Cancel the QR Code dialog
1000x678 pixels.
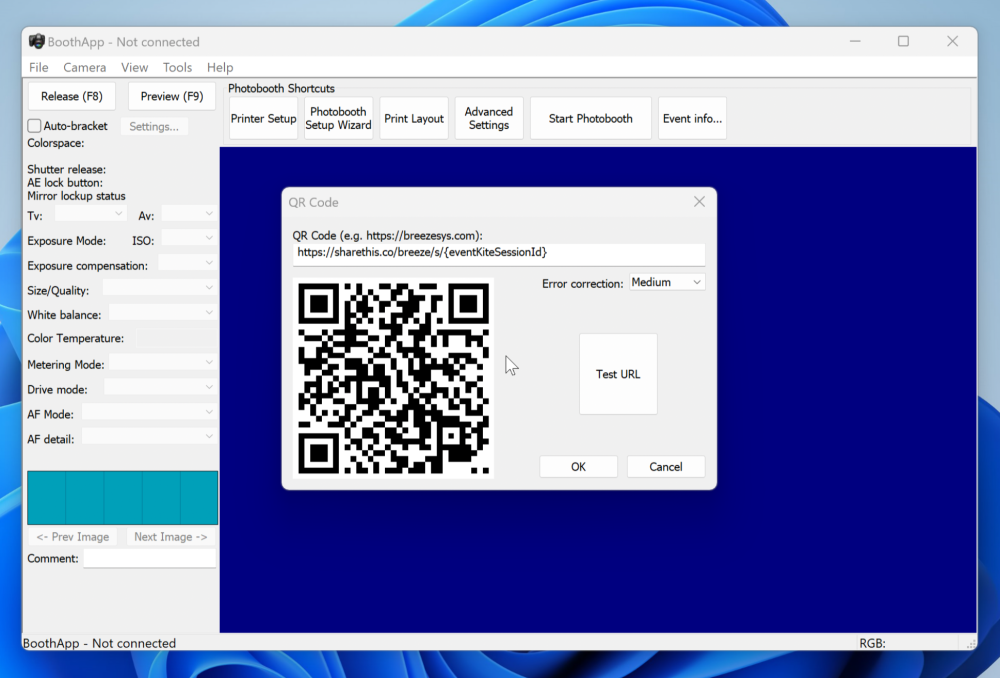pyautogui.click(x=666, y=467)
